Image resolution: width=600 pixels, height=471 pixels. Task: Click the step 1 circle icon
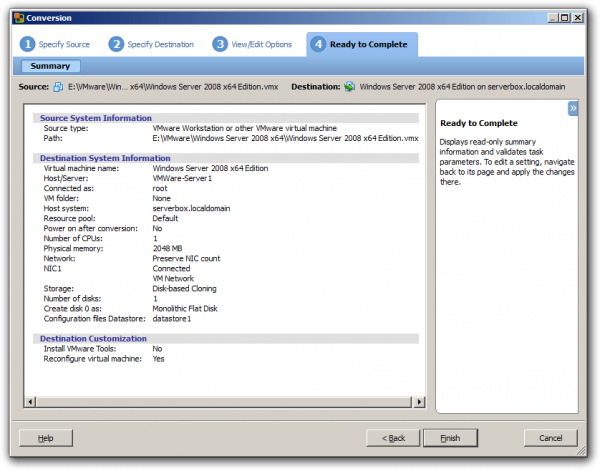(28, 44)
